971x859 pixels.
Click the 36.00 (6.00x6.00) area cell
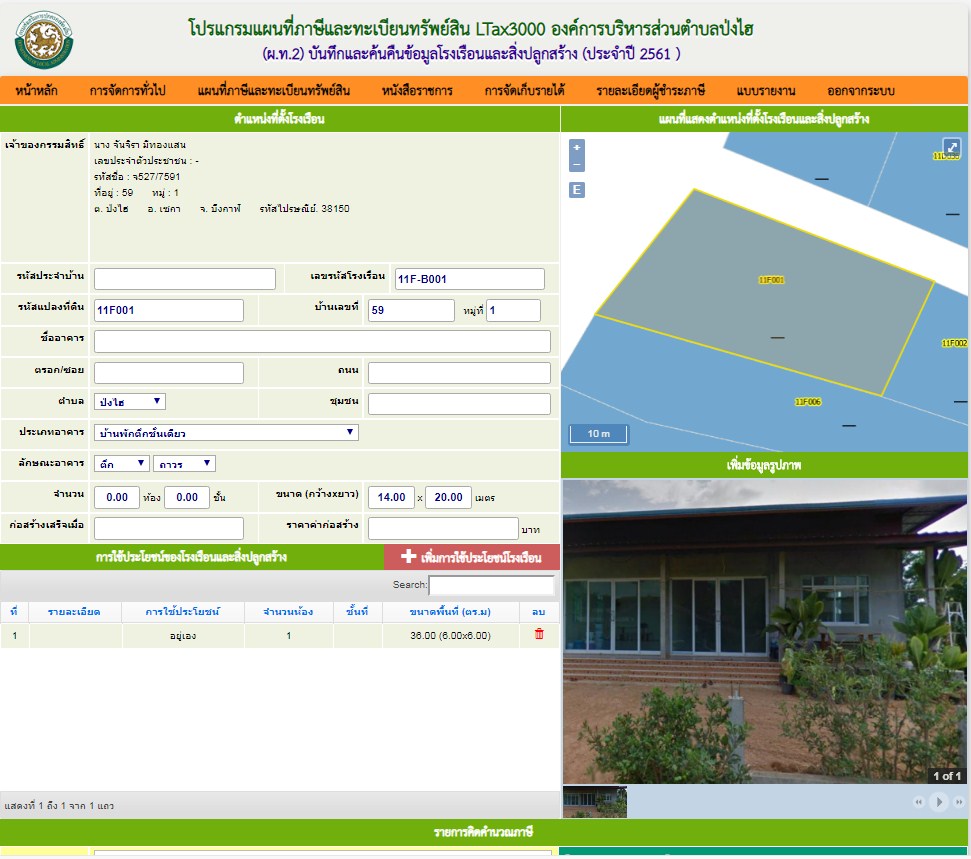coord(450,636)
